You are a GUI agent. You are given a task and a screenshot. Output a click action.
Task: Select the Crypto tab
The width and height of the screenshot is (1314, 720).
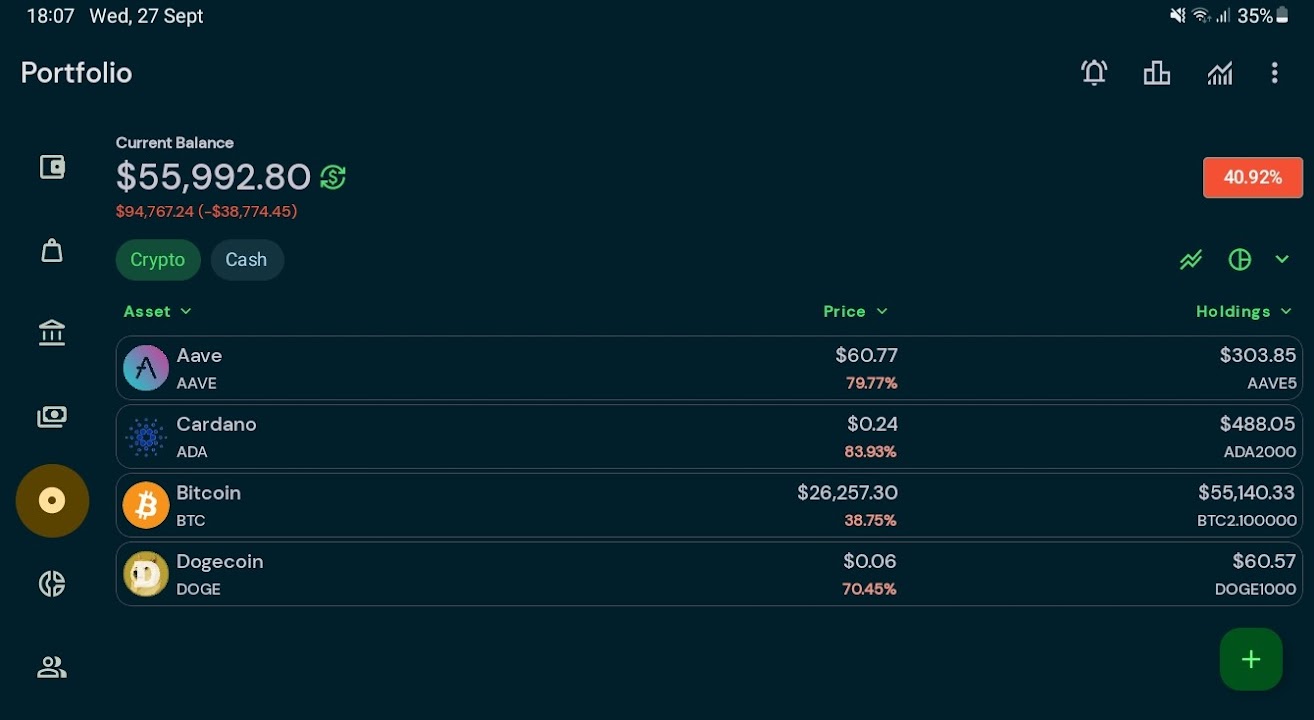coord(158,260)
